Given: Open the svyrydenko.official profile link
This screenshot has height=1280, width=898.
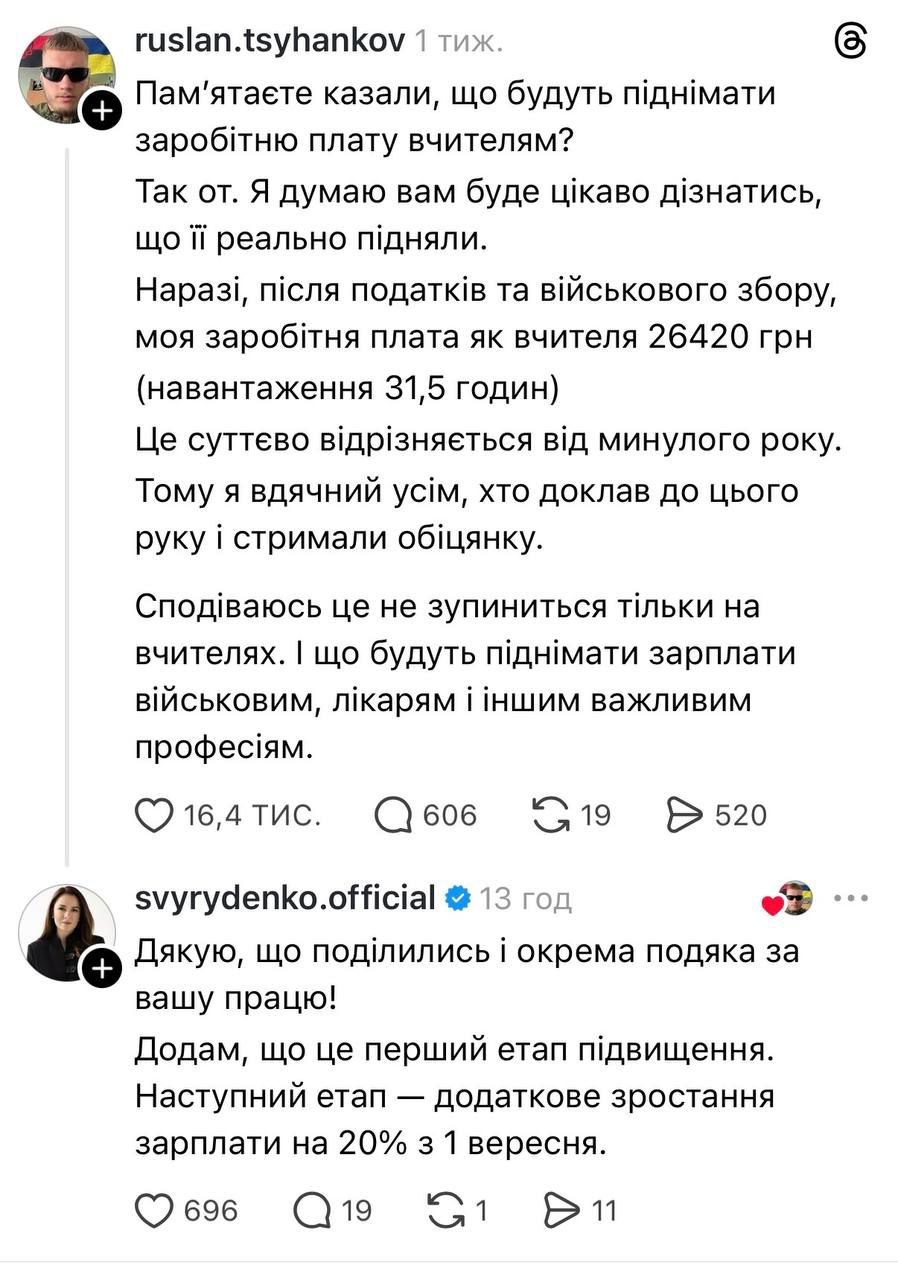Looking at the screenshot, I should [x=285, y=898].
